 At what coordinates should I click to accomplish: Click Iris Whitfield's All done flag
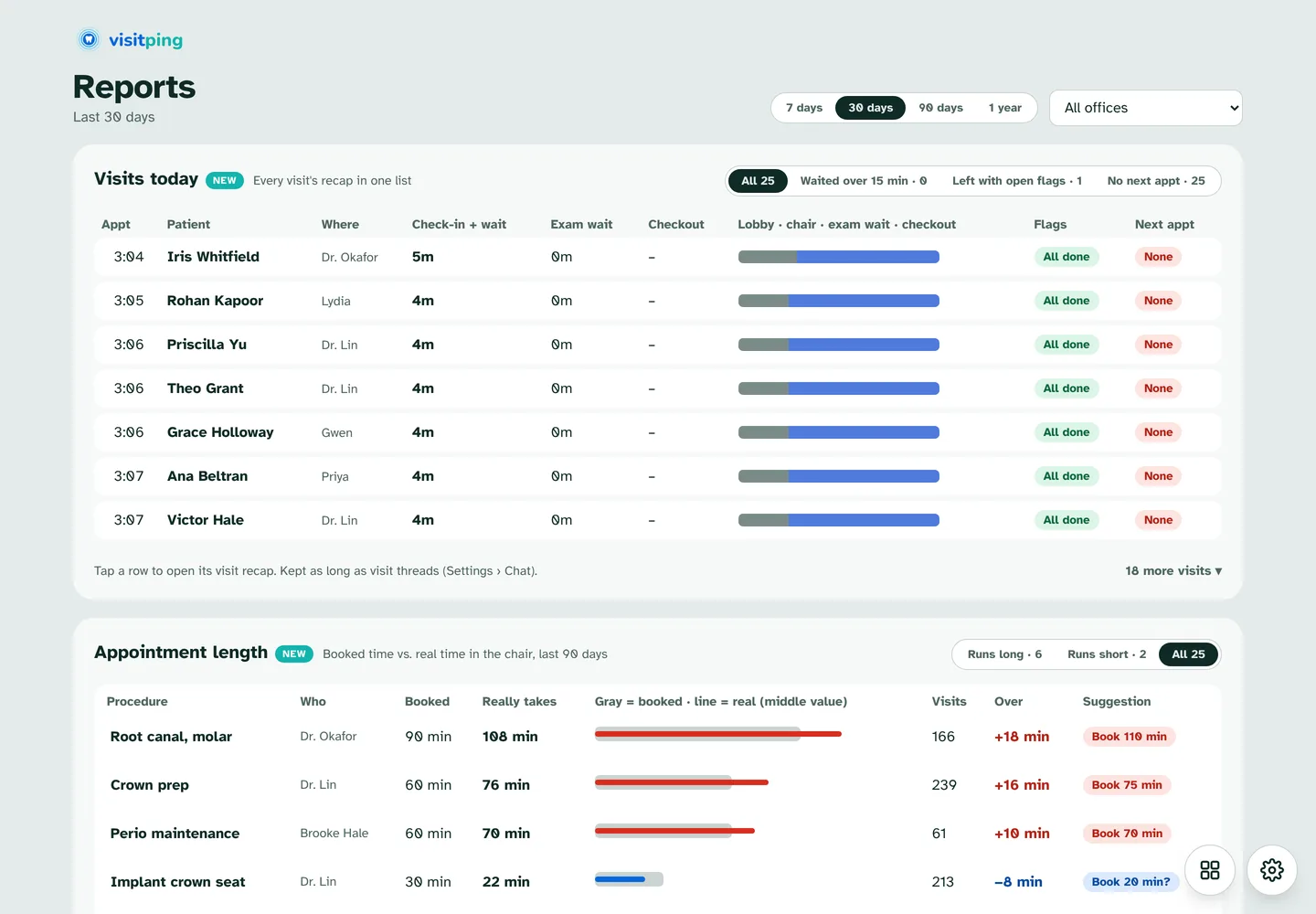coord(1066,257)
